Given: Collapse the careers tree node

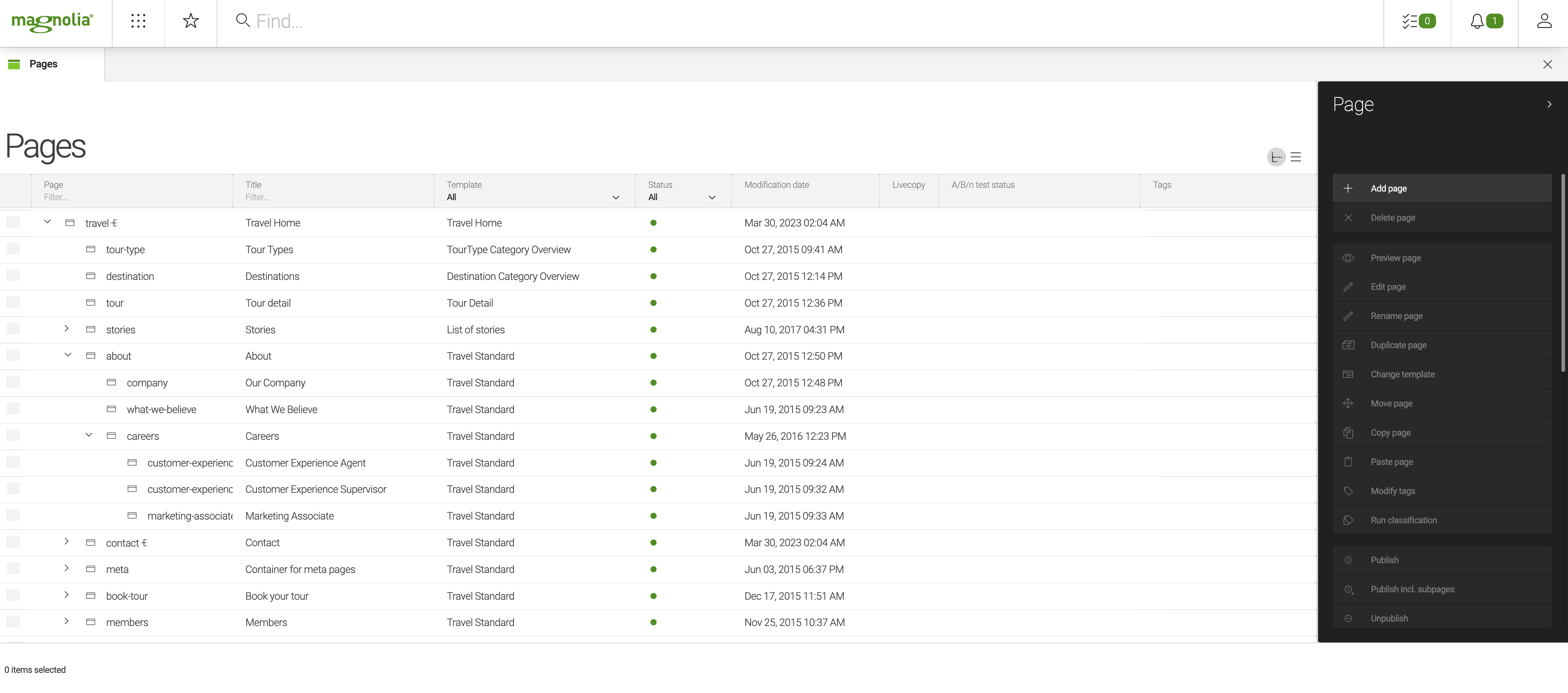Looking at the screenshot, I should (89, 435).
